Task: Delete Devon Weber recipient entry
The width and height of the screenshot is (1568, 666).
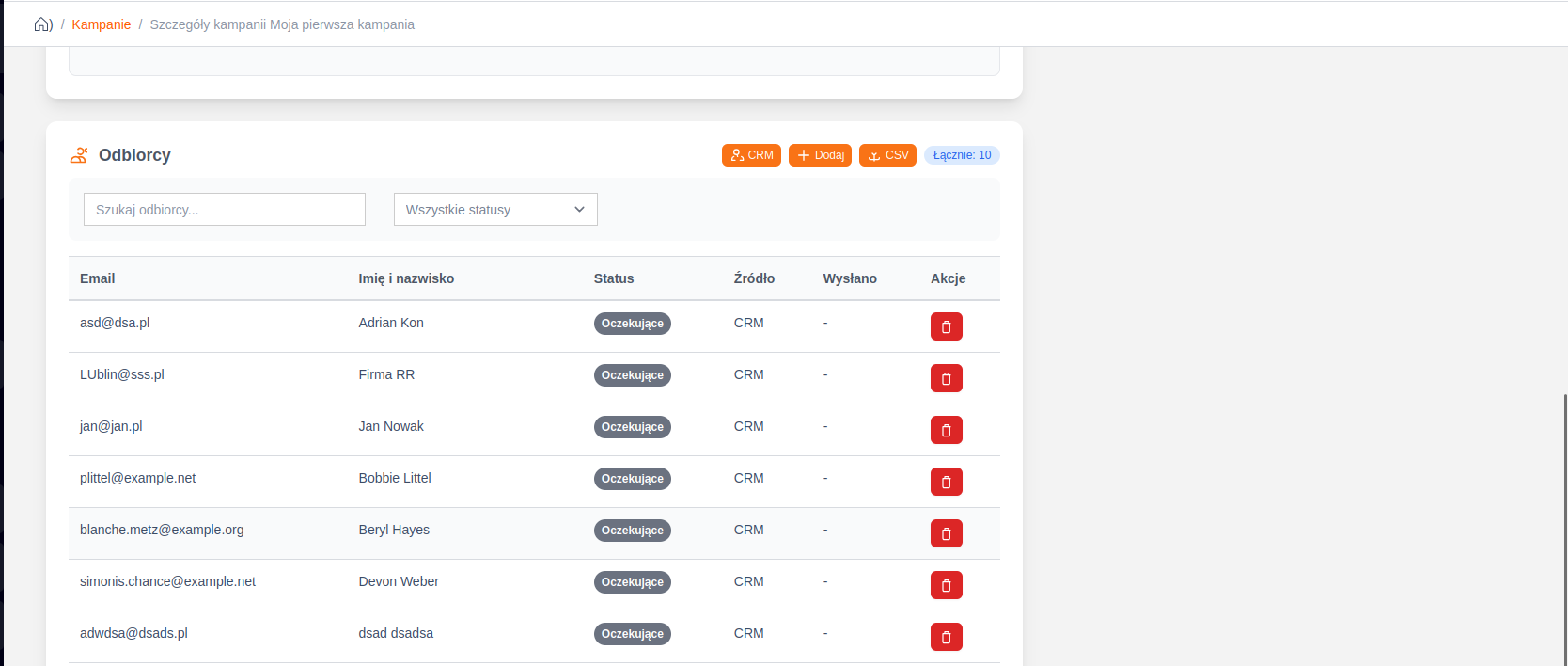Action: [946, 585]
